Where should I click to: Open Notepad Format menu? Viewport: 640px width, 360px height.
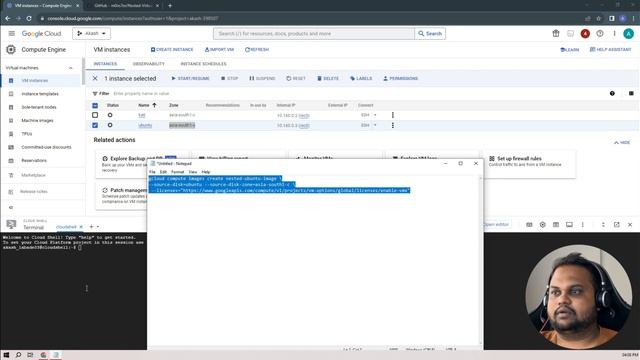click(178, 172)
